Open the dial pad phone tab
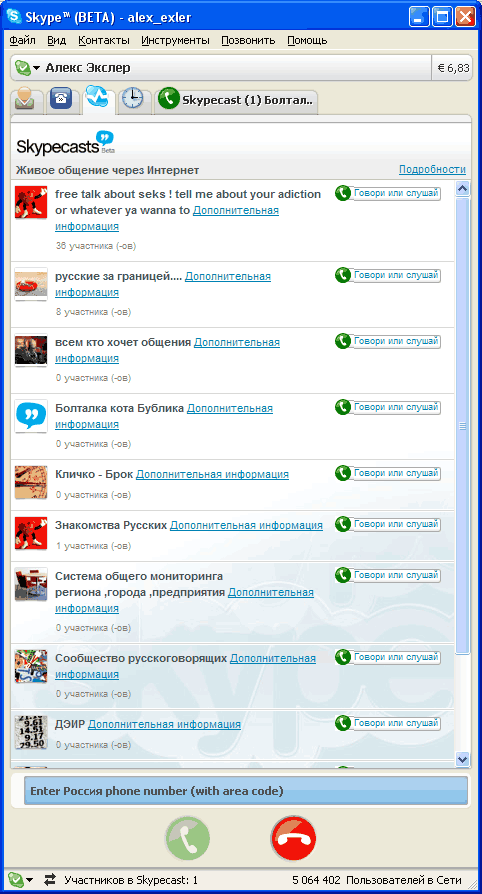Viewport: 482px width, 894px height. point(61,100)
